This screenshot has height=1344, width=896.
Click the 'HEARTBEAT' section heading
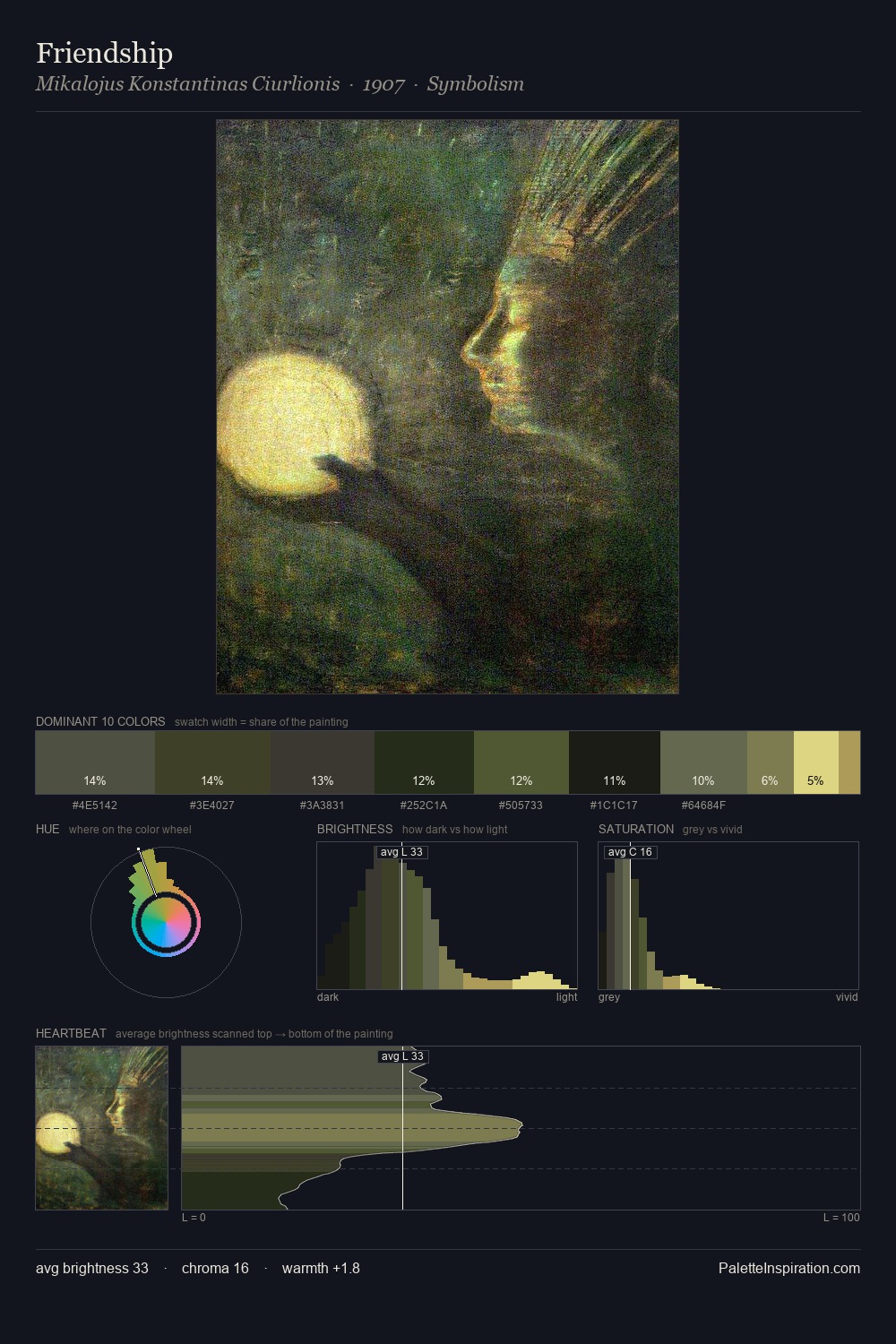click(71, 1033)
